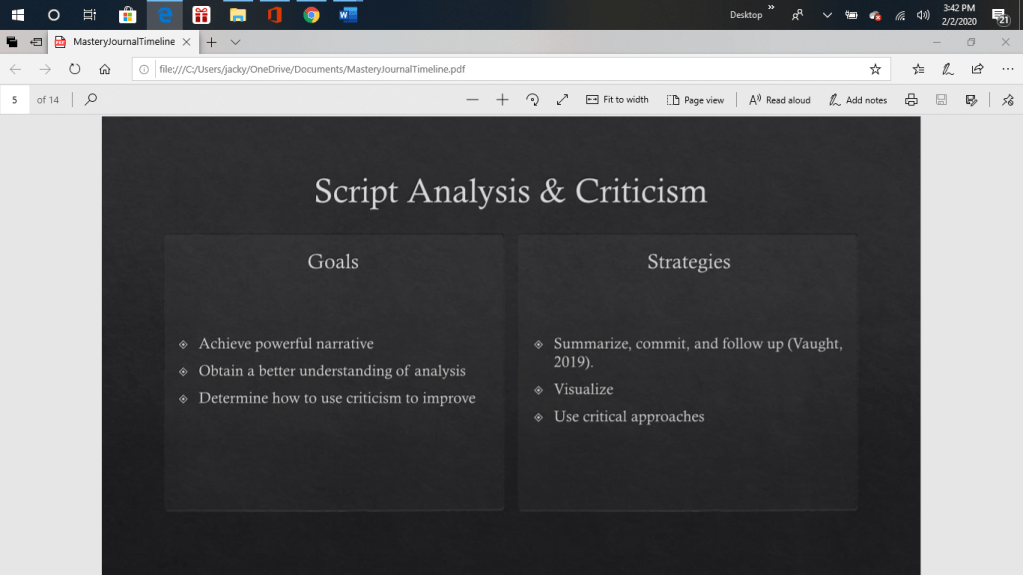
Task: Open a new tab with plus button
Action: point(211,42)
